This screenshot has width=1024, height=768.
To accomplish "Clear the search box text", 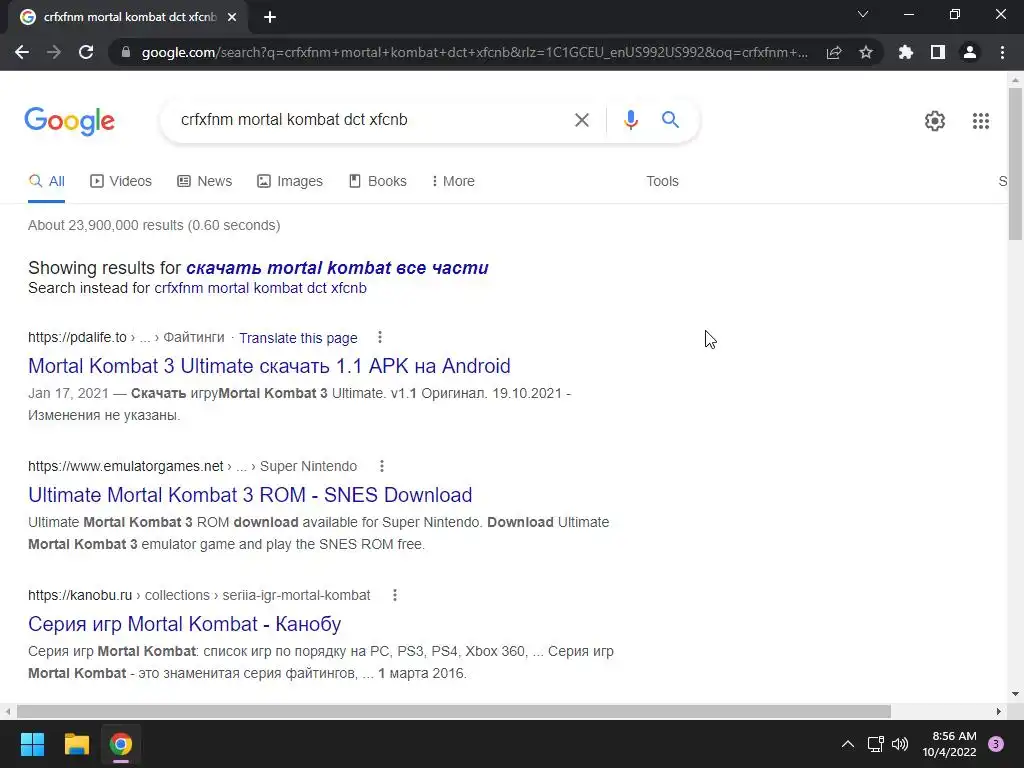I will 581,120.
